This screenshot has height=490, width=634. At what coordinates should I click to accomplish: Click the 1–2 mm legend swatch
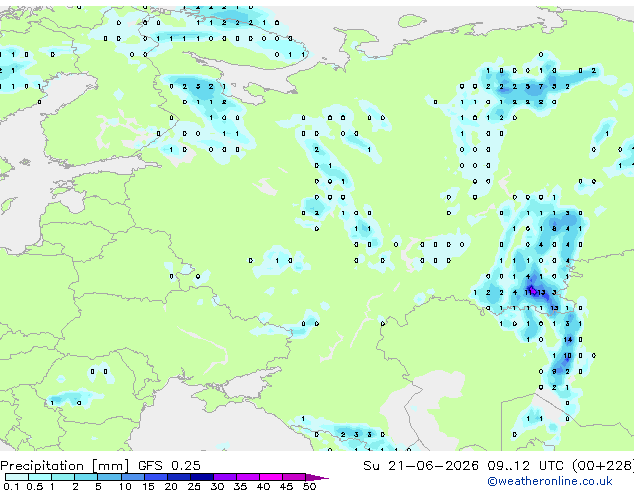point(63,477)
